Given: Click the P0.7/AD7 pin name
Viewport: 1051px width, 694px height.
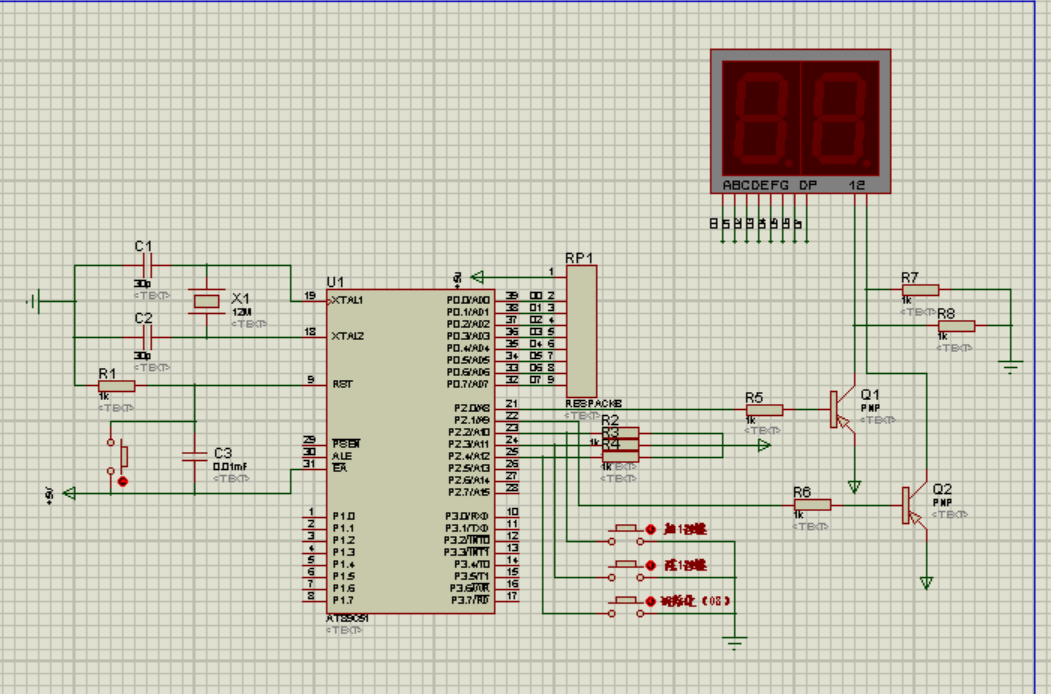Looking at the screenshot, I should click(469, 384).
